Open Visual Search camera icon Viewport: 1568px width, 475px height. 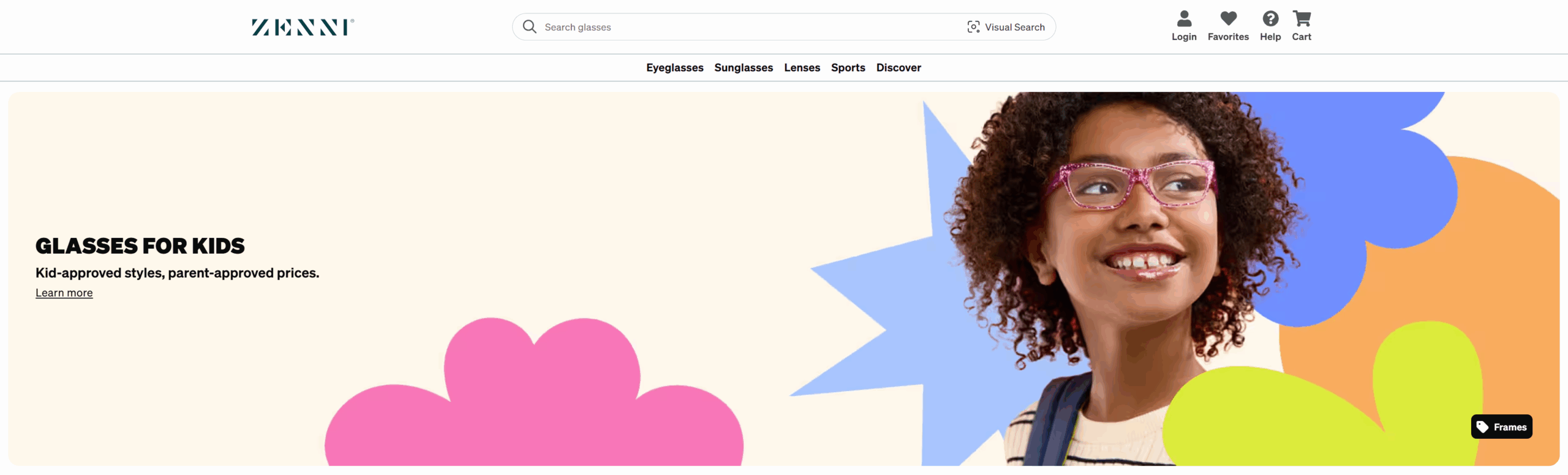[973, 27]
